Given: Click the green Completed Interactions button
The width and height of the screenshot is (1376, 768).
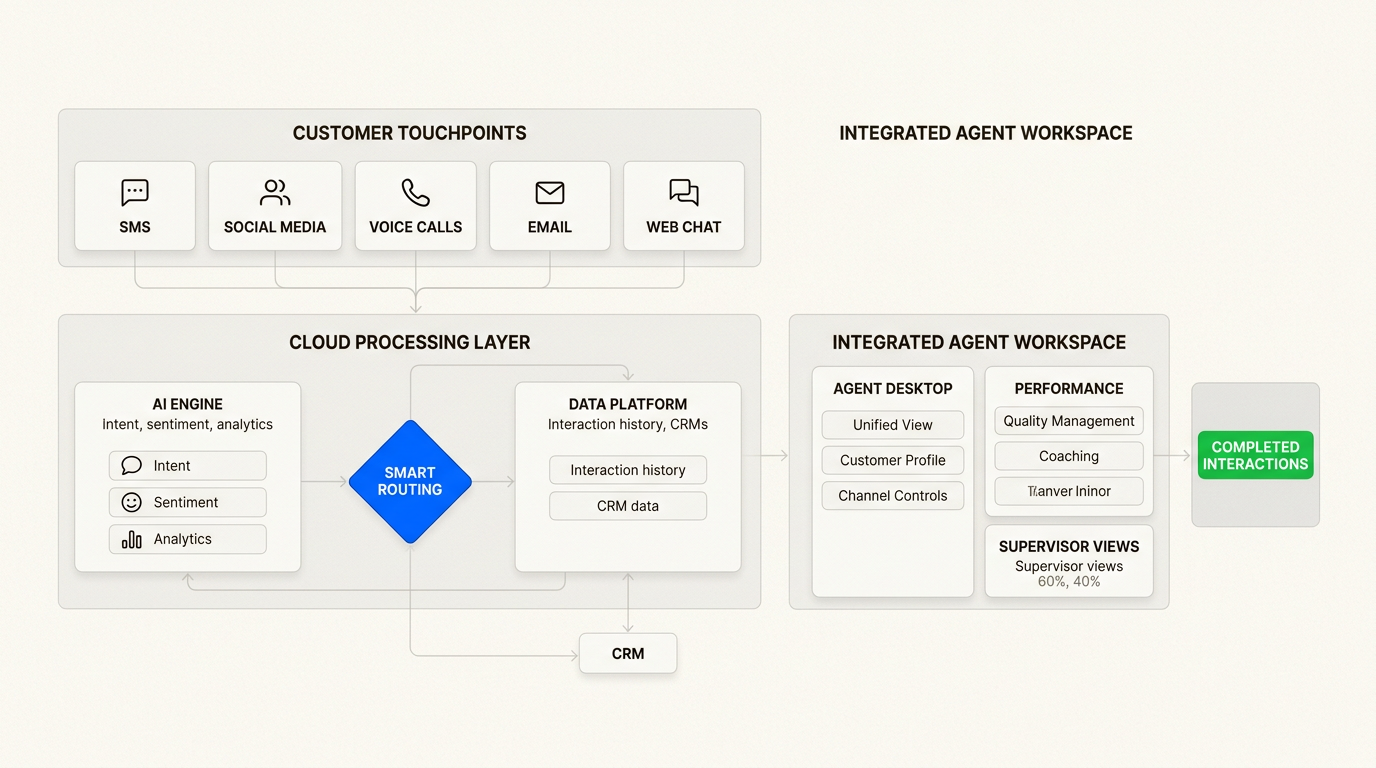Looking at the screenshot, I should (1255, 455).
